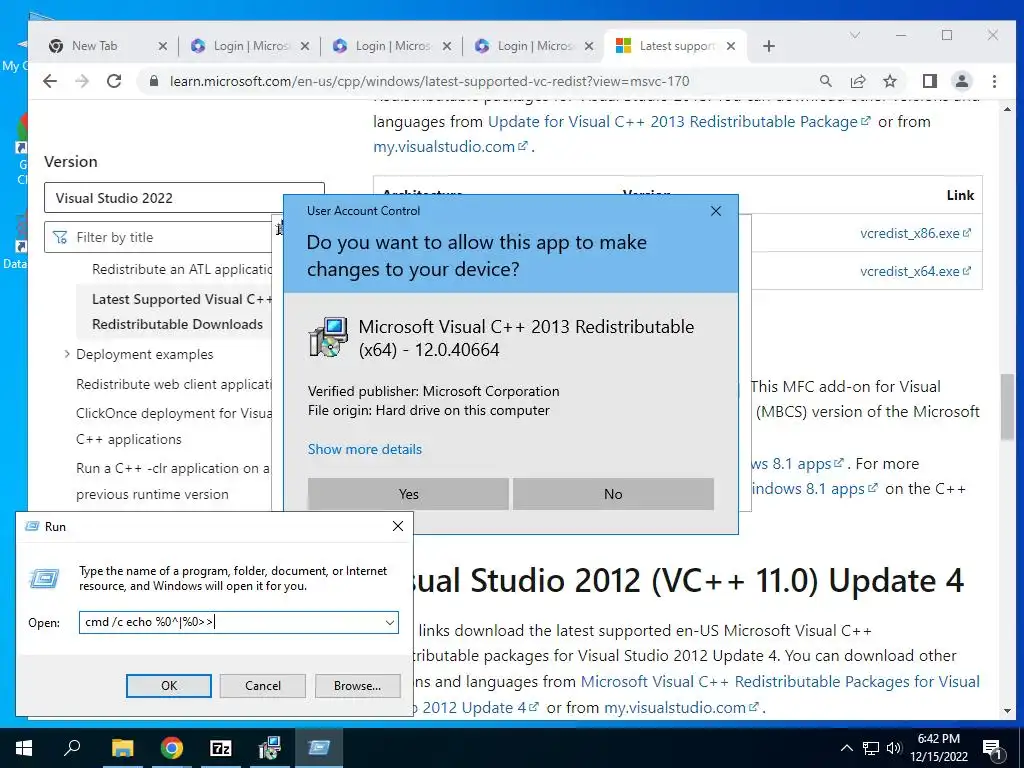The width and height of the screenshot is (1024, 768).
Task: Close the User Account Control dialog
Action: point(716,211)
